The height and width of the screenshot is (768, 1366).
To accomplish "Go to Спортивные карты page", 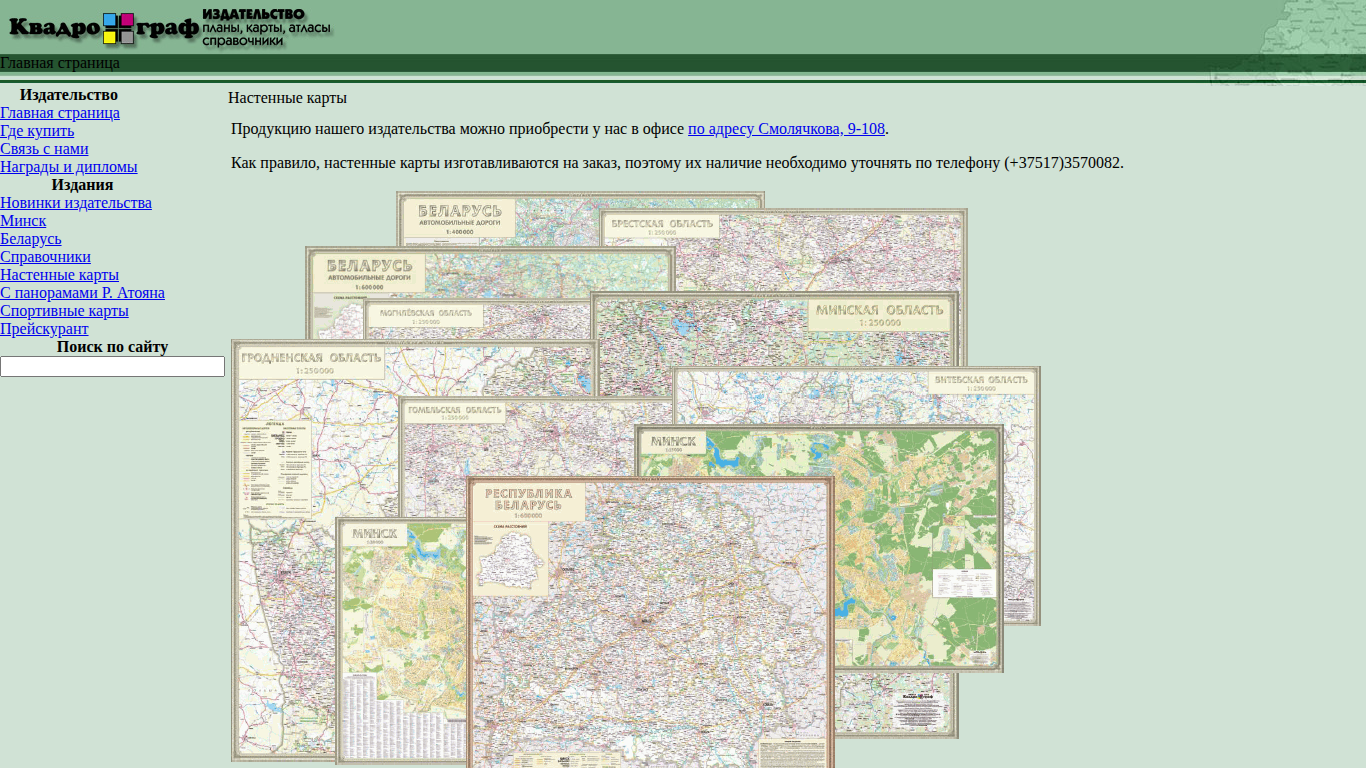I will pos(64,311).
